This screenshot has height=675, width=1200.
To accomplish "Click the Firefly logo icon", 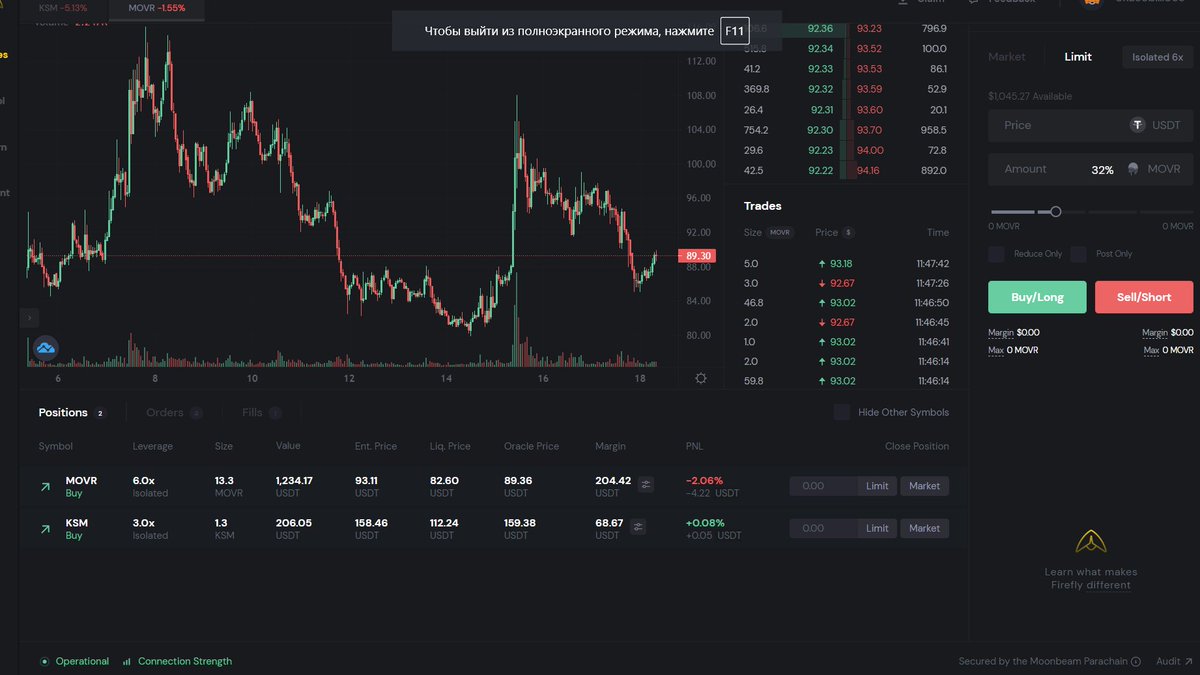I will pos(1091,542).
